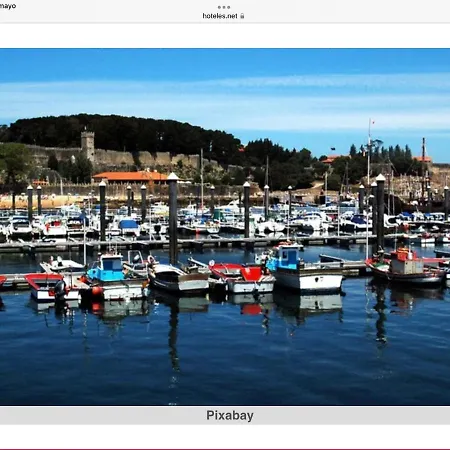
Task: Tap the red open boat at far left
Action: click(52, 287)
